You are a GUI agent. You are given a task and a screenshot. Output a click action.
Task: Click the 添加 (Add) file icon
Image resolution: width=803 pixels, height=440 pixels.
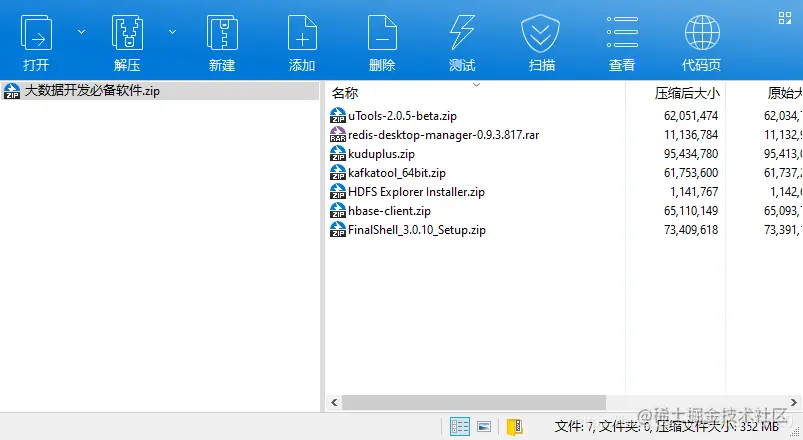(x=302, y=33)
